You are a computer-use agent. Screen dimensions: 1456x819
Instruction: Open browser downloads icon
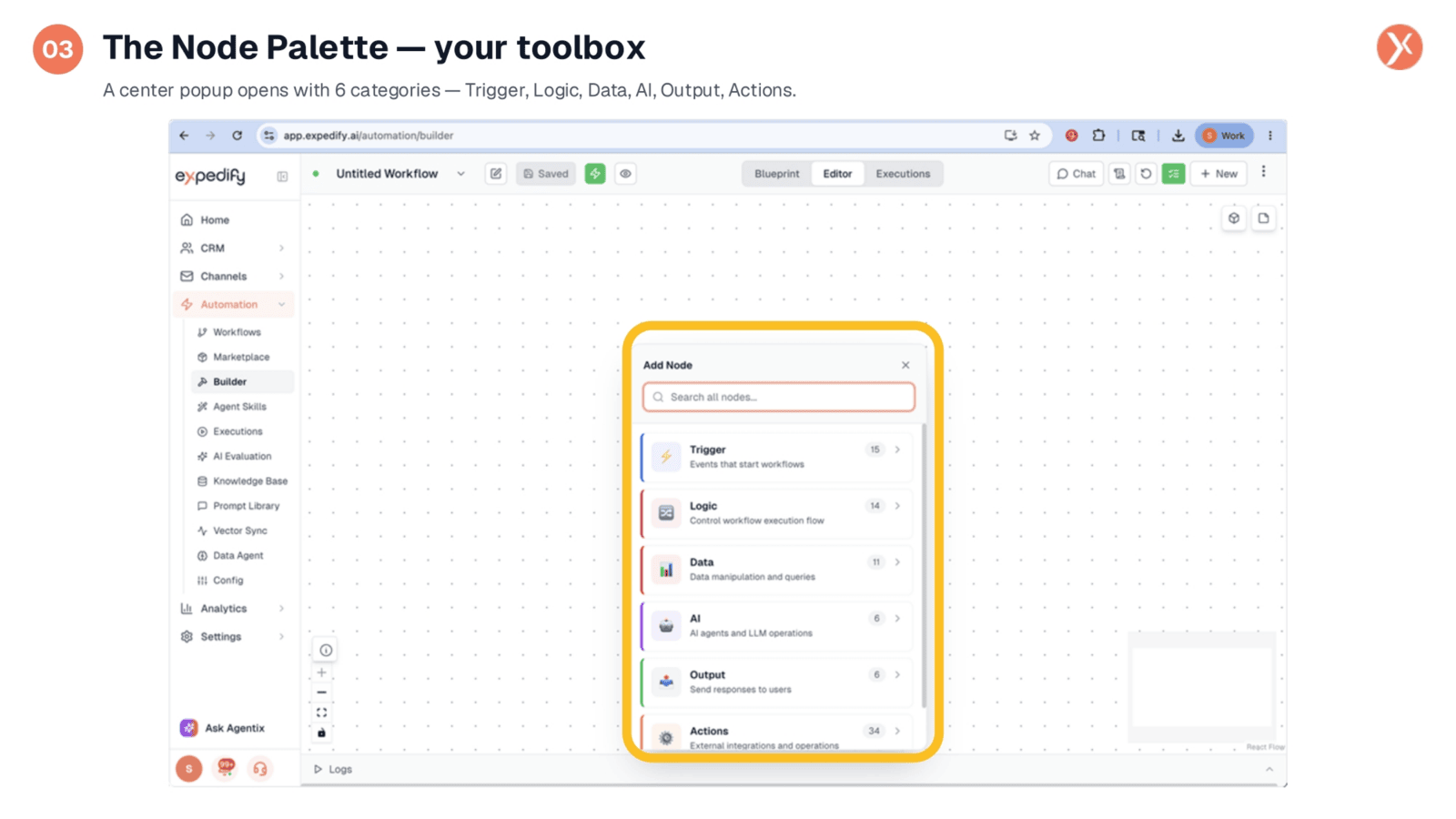click(x=1178, y=136)
